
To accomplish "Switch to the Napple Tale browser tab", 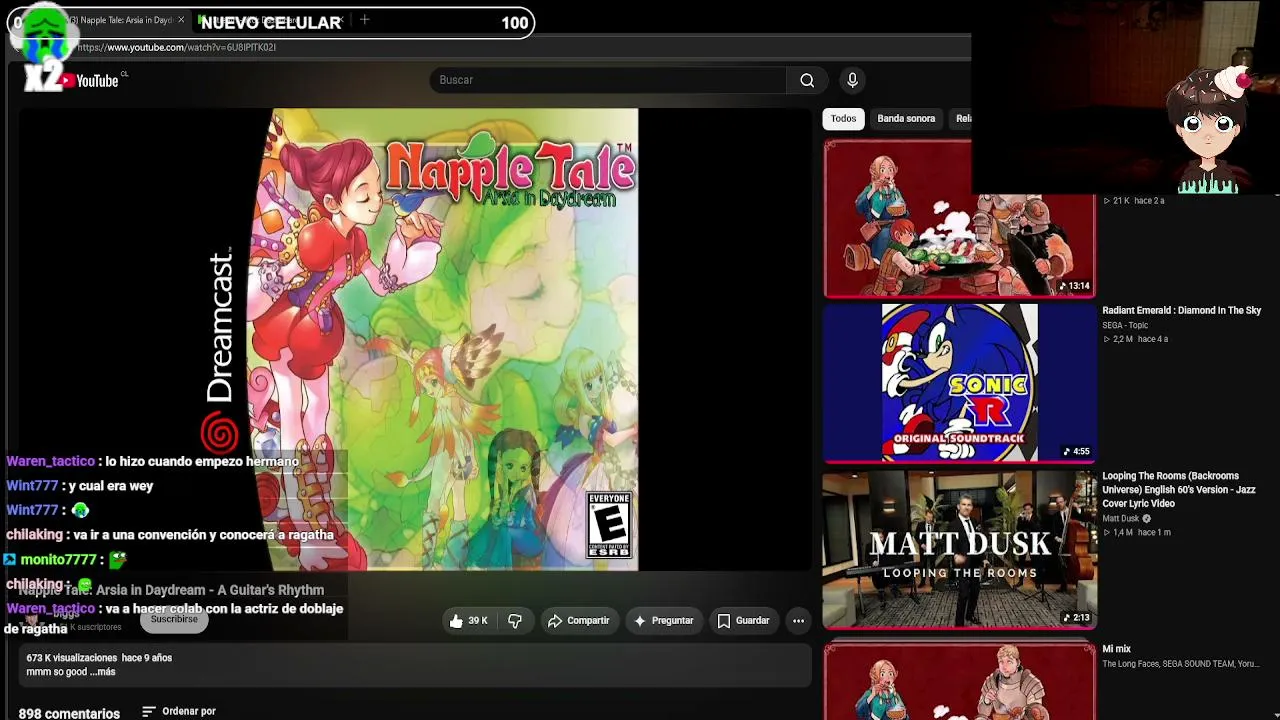I will 120,20.
